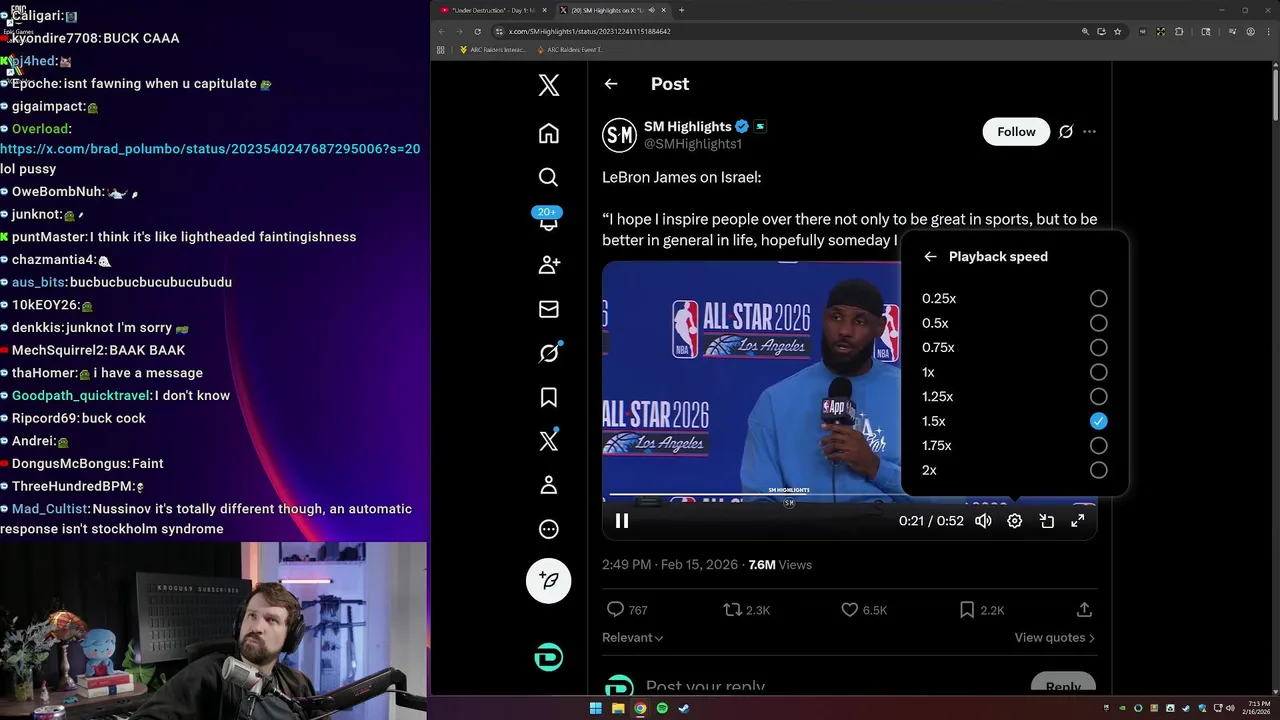Seek in the video progress bar
The height and width of the screenshot is (720, 1280).
tap(849, 495)
